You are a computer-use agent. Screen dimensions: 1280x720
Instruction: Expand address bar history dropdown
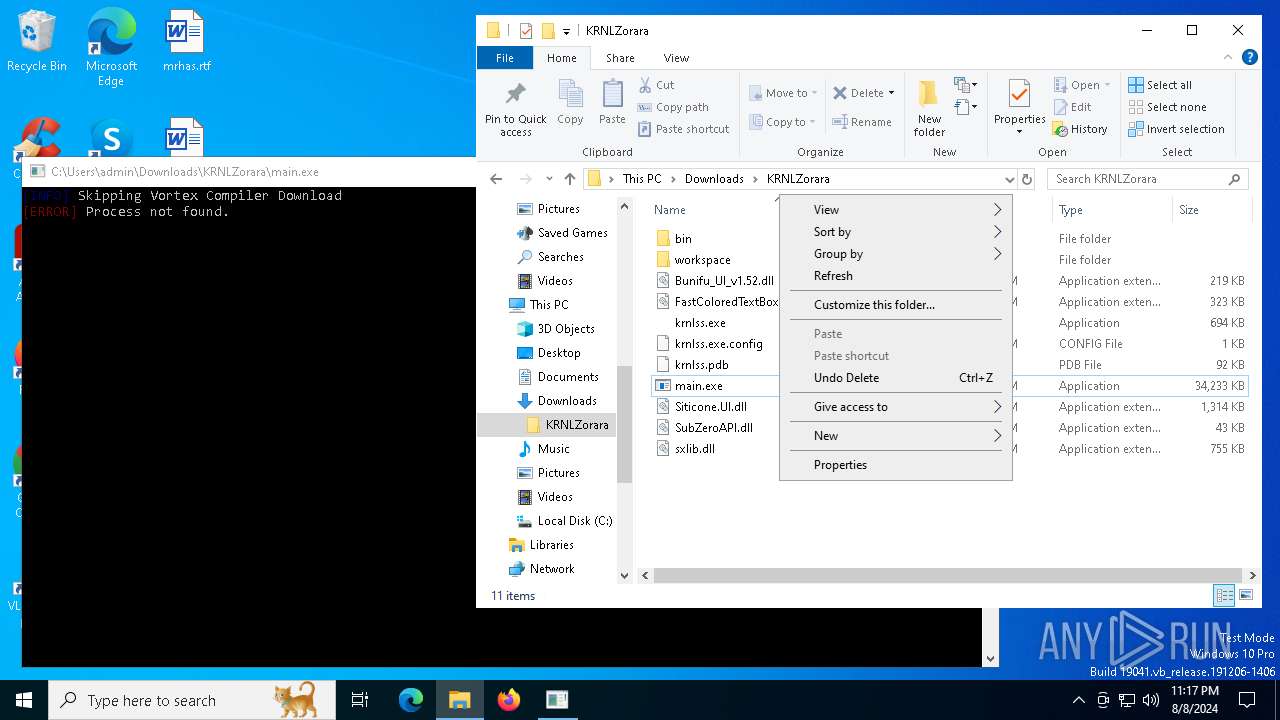click(1009, 179)
